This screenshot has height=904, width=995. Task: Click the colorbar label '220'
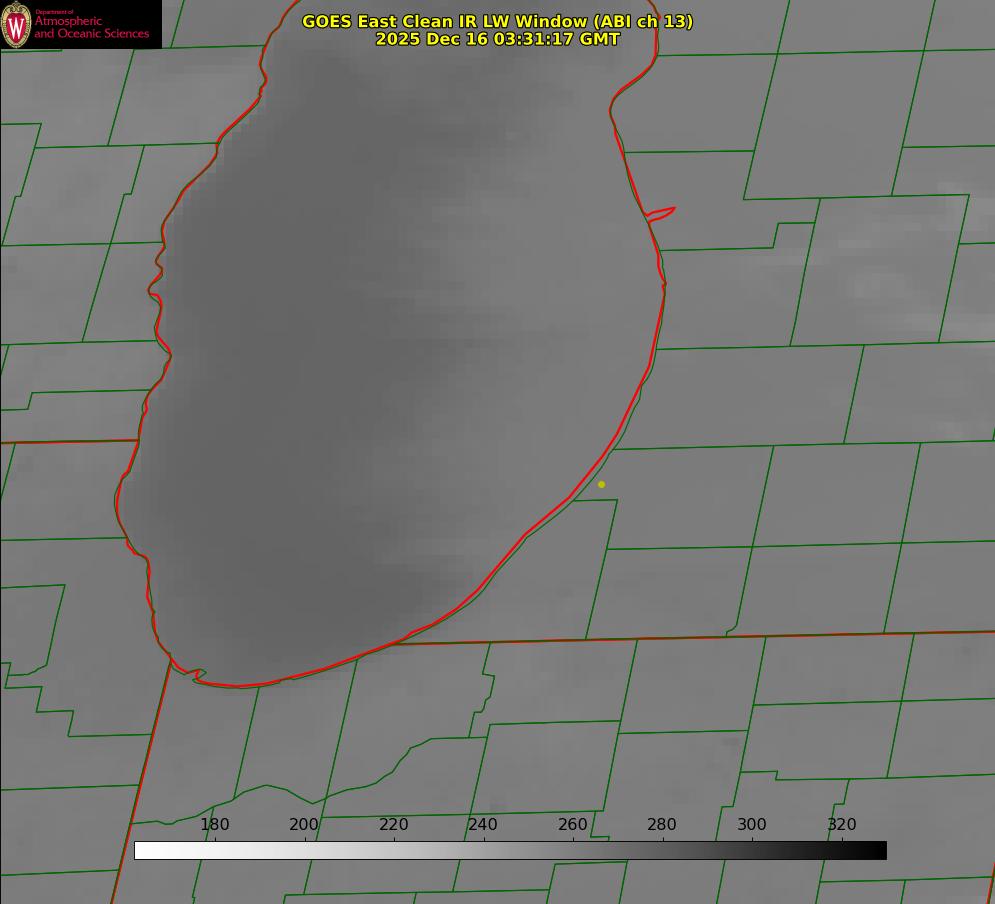pyautogui.click(x=393, y=824)
